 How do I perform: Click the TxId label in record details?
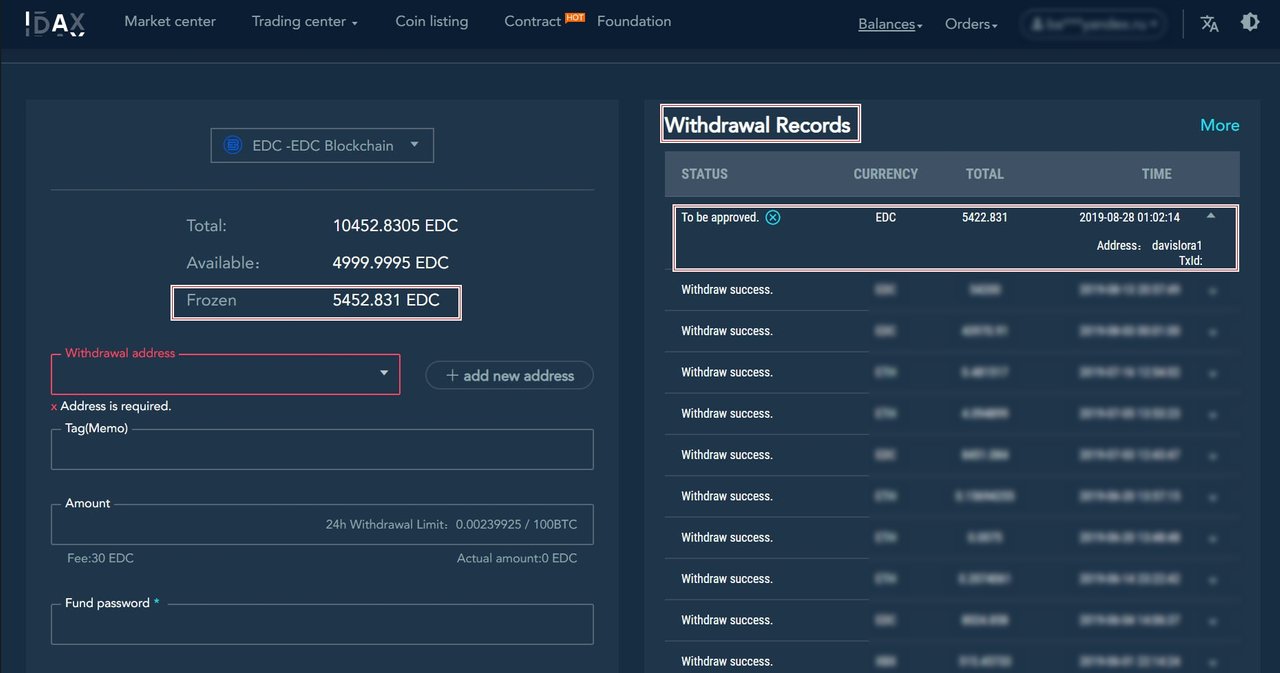1191,261
